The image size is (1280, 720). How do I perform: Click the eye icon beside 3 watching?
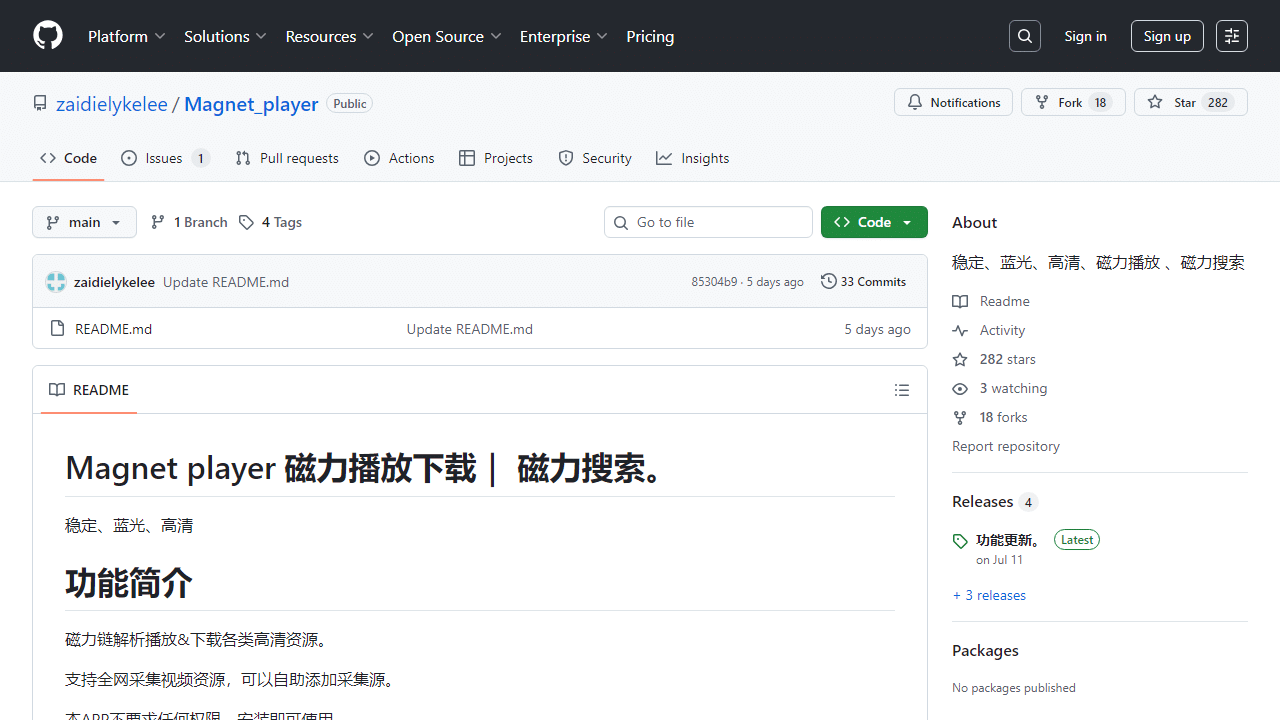click(960, 388)
